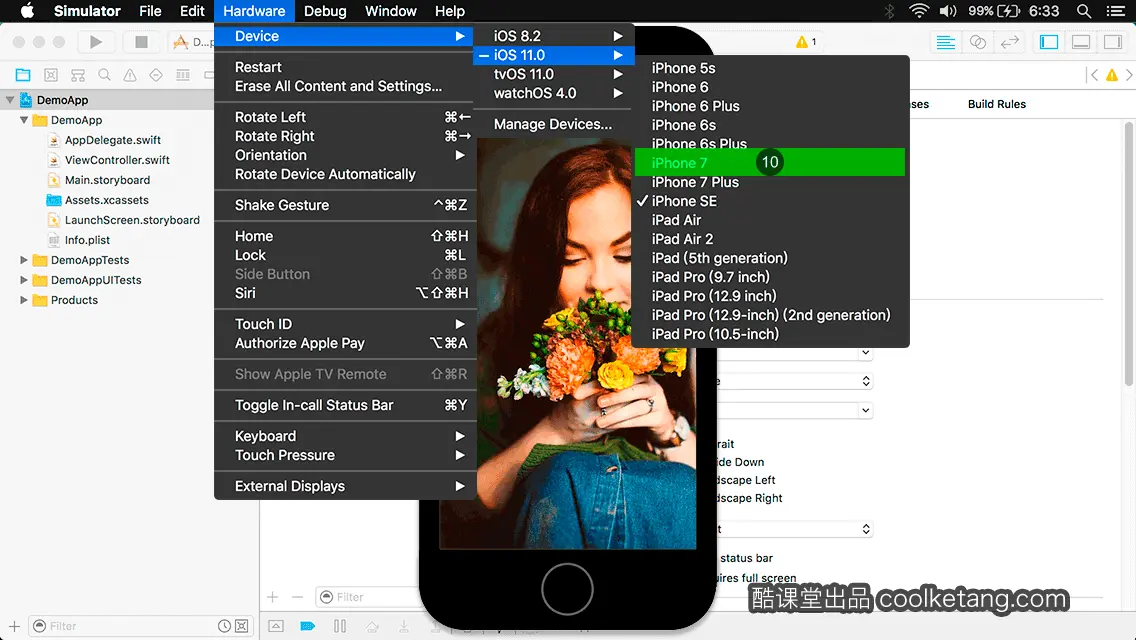The image size is (1136, 640).
Task: Open the External Displays submenu
Action: 345,486
